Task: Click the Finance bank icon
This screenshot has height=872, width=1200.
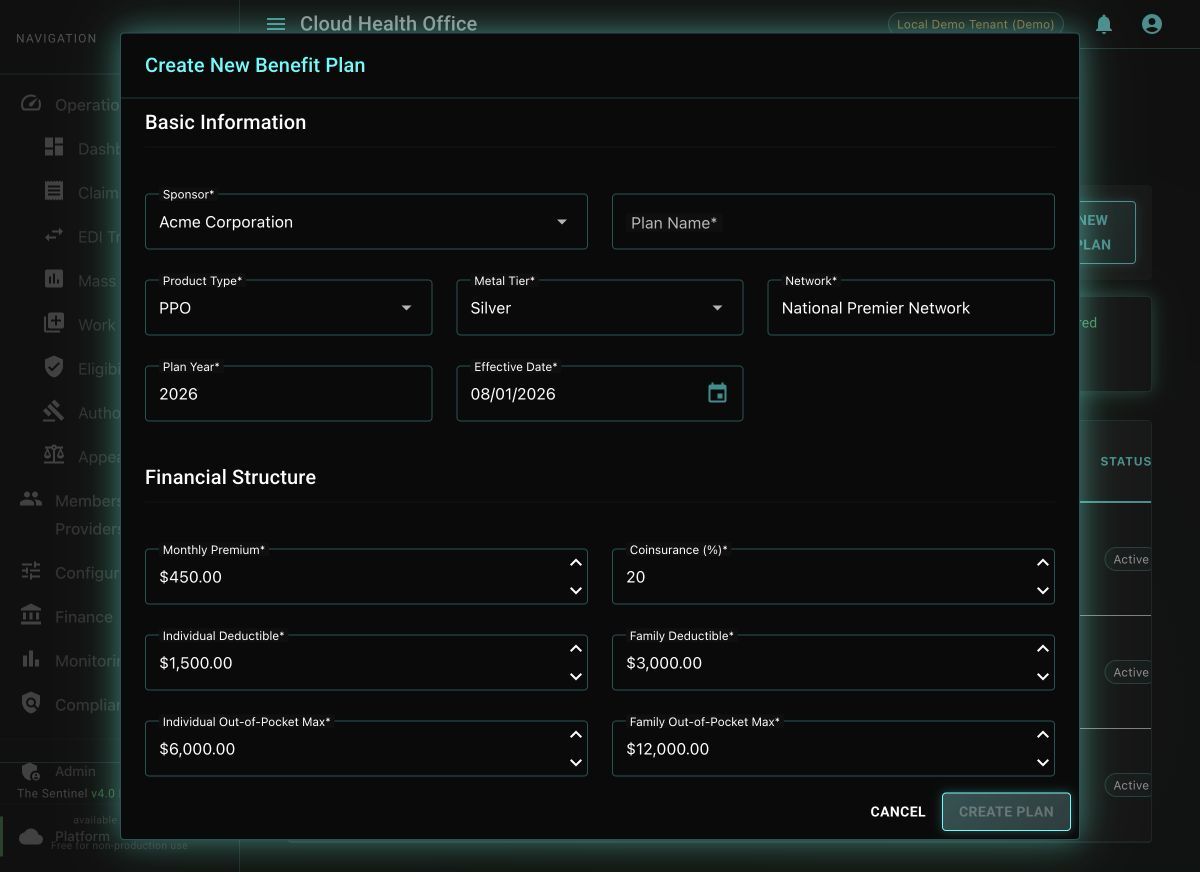Action: point(31,615)
